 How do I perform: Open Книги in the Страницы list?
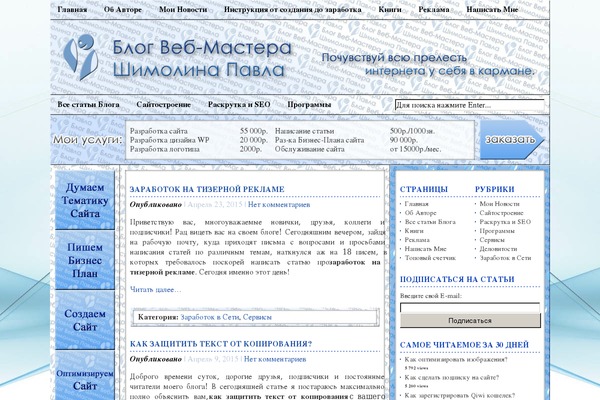click(x=414, y=231)
